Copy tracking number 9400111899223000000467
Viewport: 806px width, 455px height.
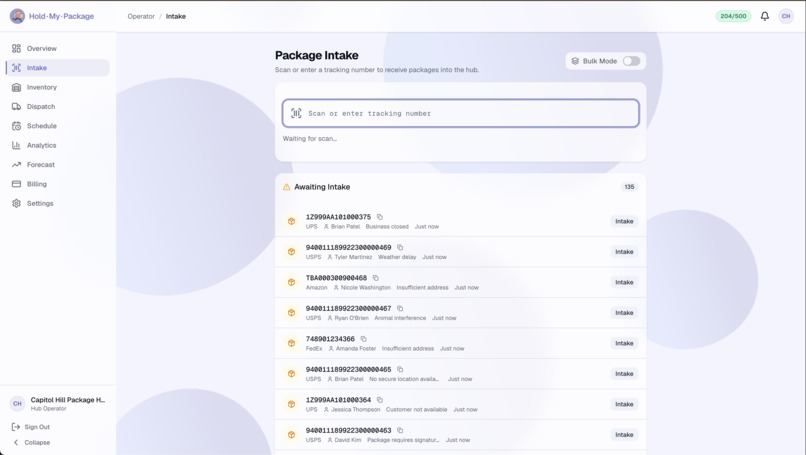(400, 308)
